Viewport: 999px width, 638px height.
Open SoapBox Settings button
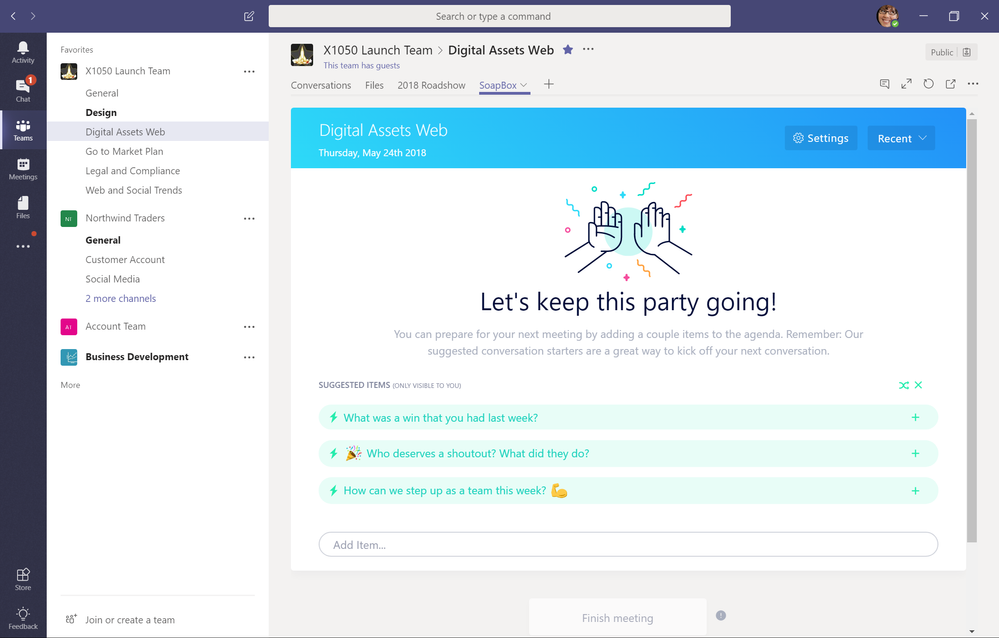(821, 138)
